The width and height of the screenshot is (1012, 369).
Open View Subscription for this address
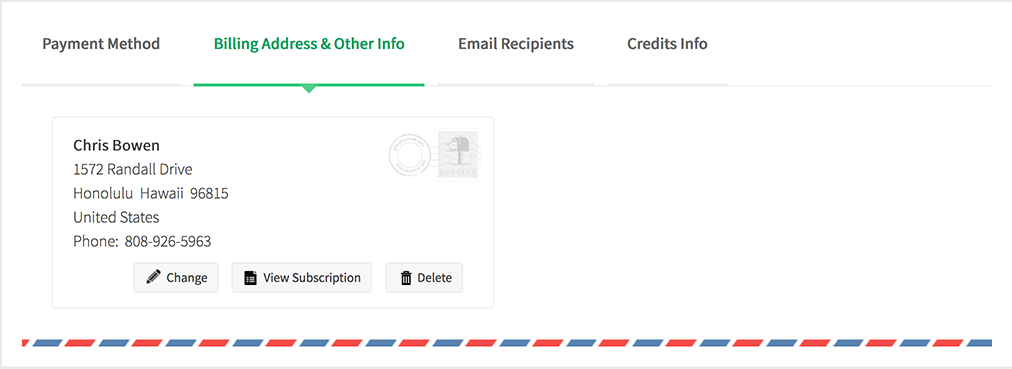tap(301, 277)
